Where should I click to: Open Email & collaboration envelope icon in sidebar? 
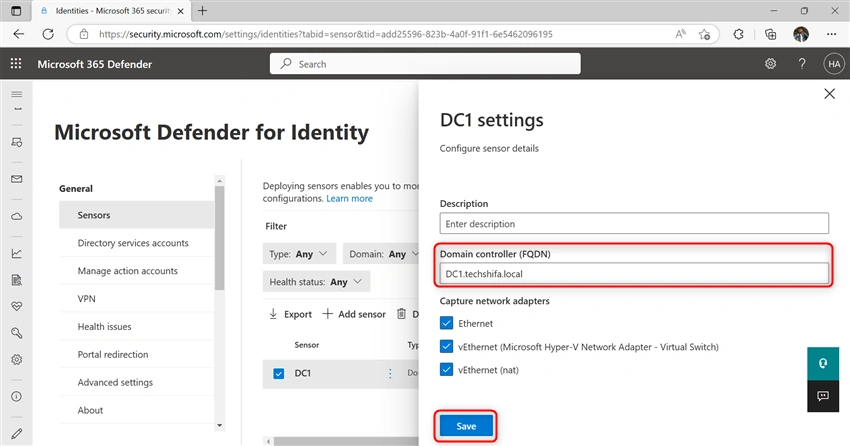pyautogui.click(x=17, y=179)
